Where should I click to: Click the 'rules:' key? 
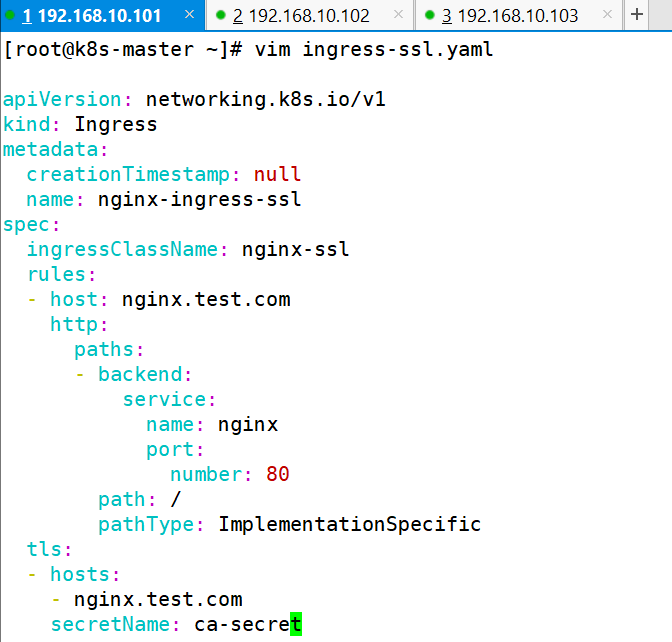tap(61, 274)
